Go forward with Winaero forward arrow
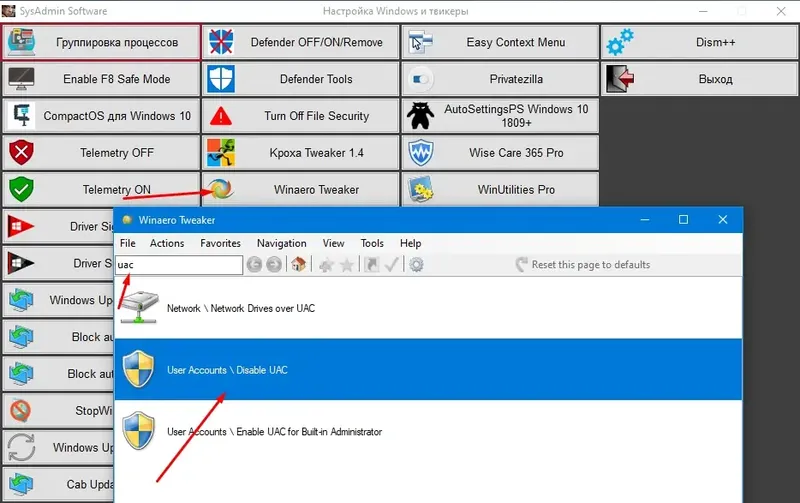 [x=274, y=264]
